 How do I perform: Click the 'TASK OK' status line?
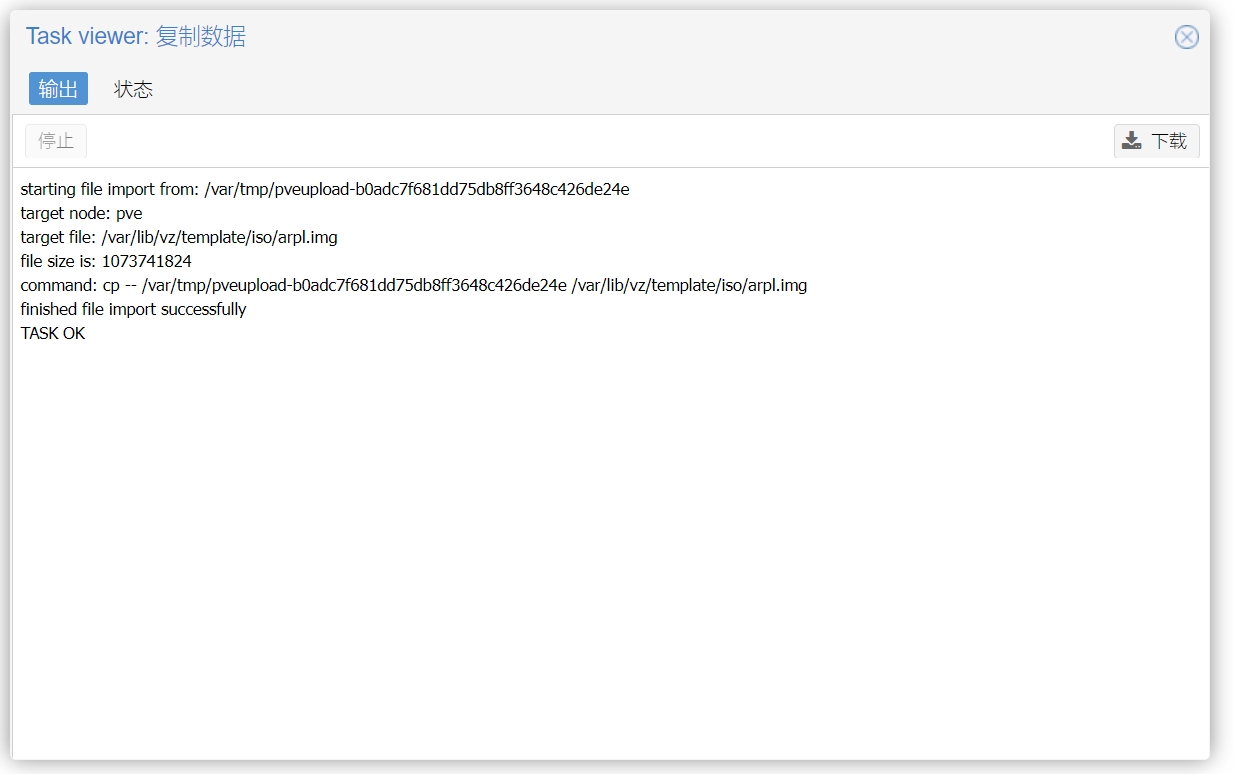(x=53, y=333)
